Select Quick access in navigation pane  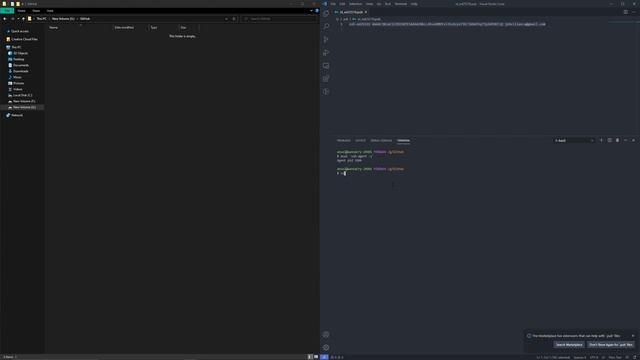(20, 31)
